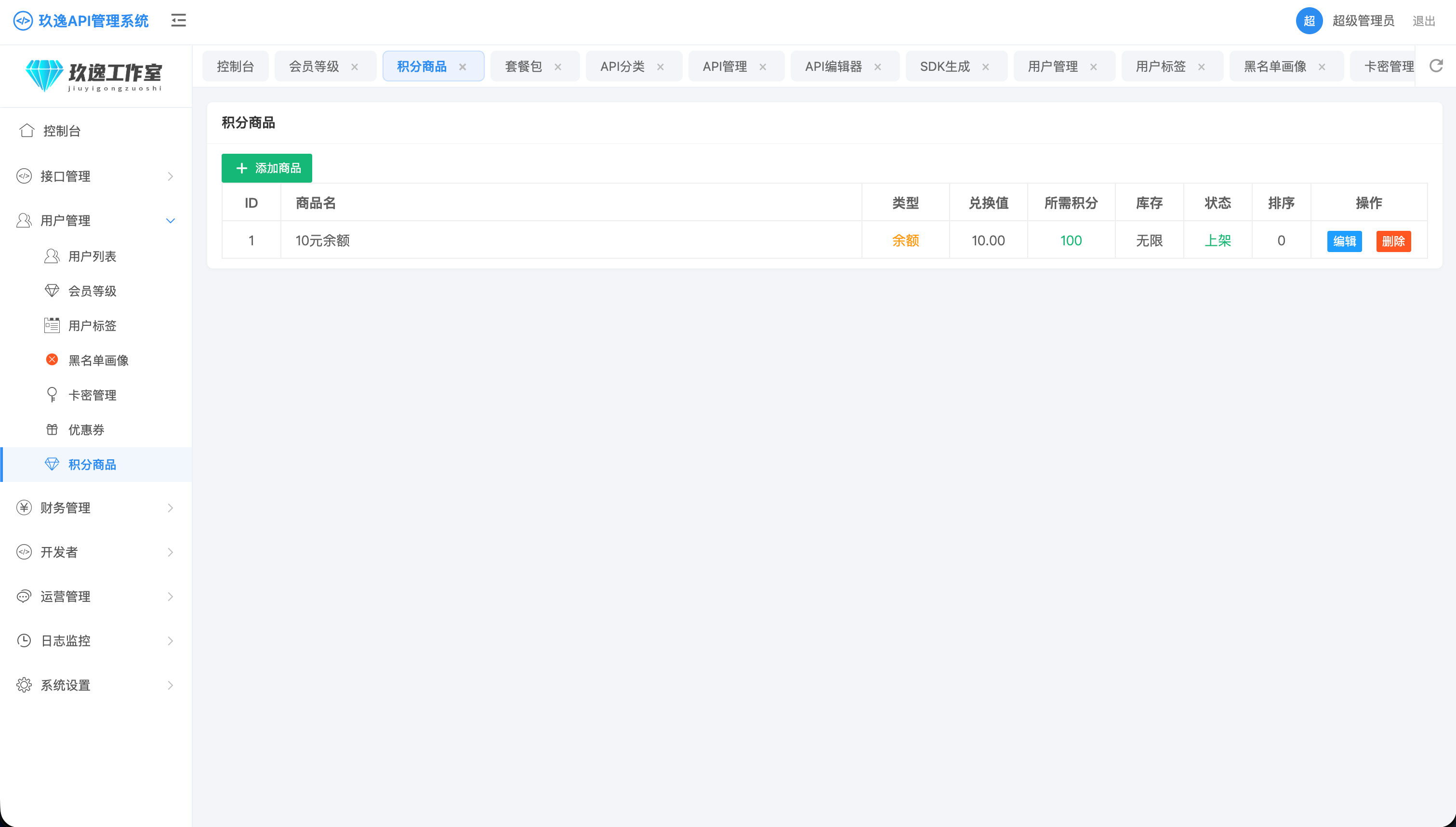1456x827 pixels.
Task: Click the gift icon next to 优惠券
Action: coord(52,429)
